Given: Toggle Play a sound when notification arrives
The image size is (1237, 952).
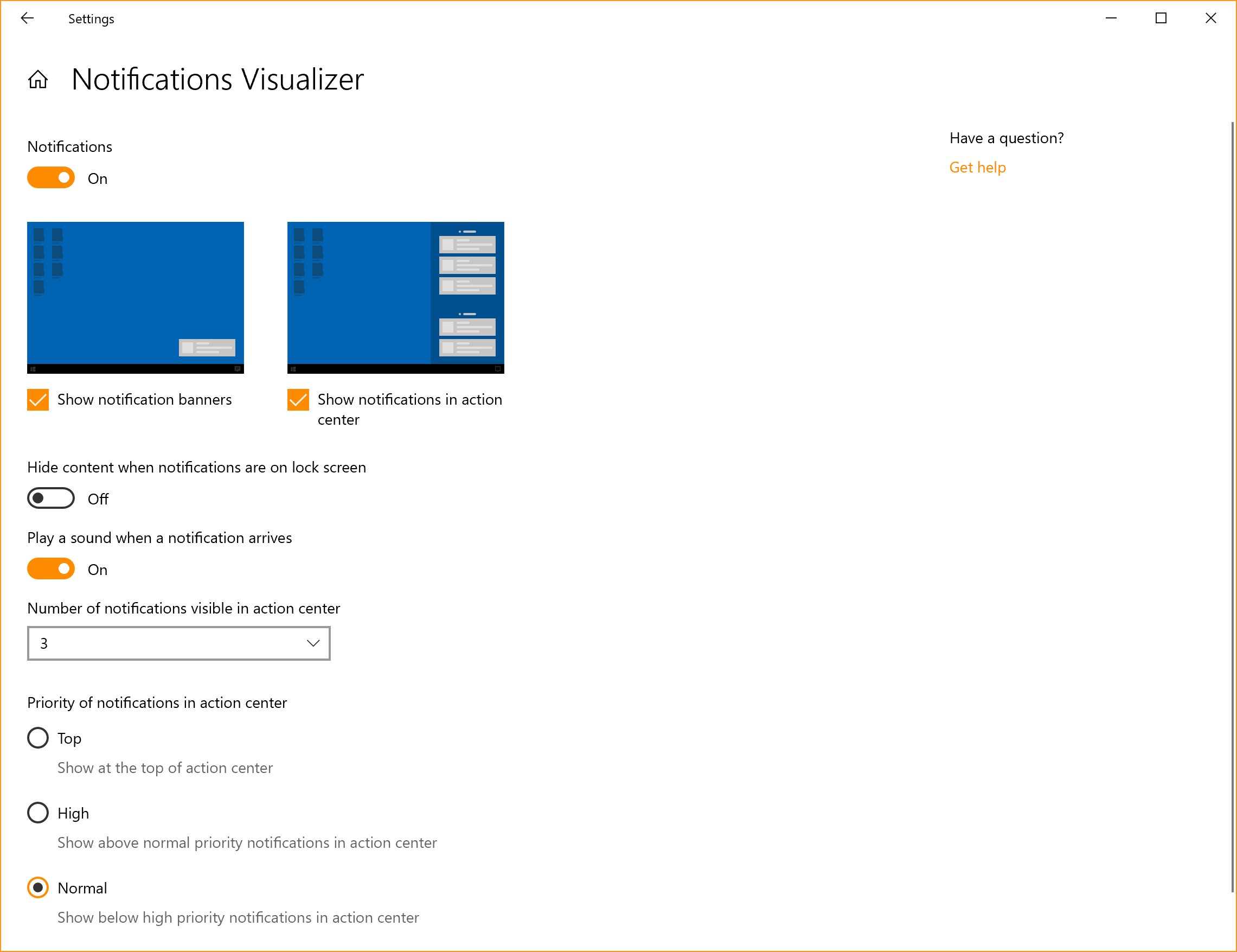Looking at the screenshot, I should (x=52, y=569).
